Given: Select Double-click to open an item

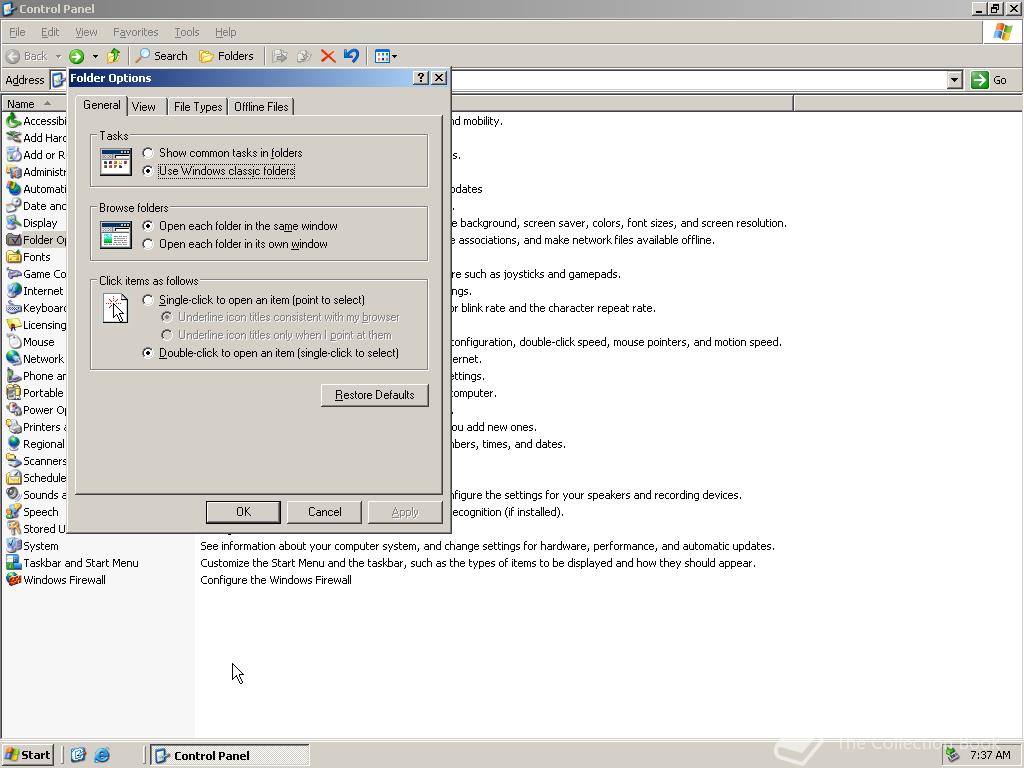Looking at the screenshot, I should click(270, 353).
